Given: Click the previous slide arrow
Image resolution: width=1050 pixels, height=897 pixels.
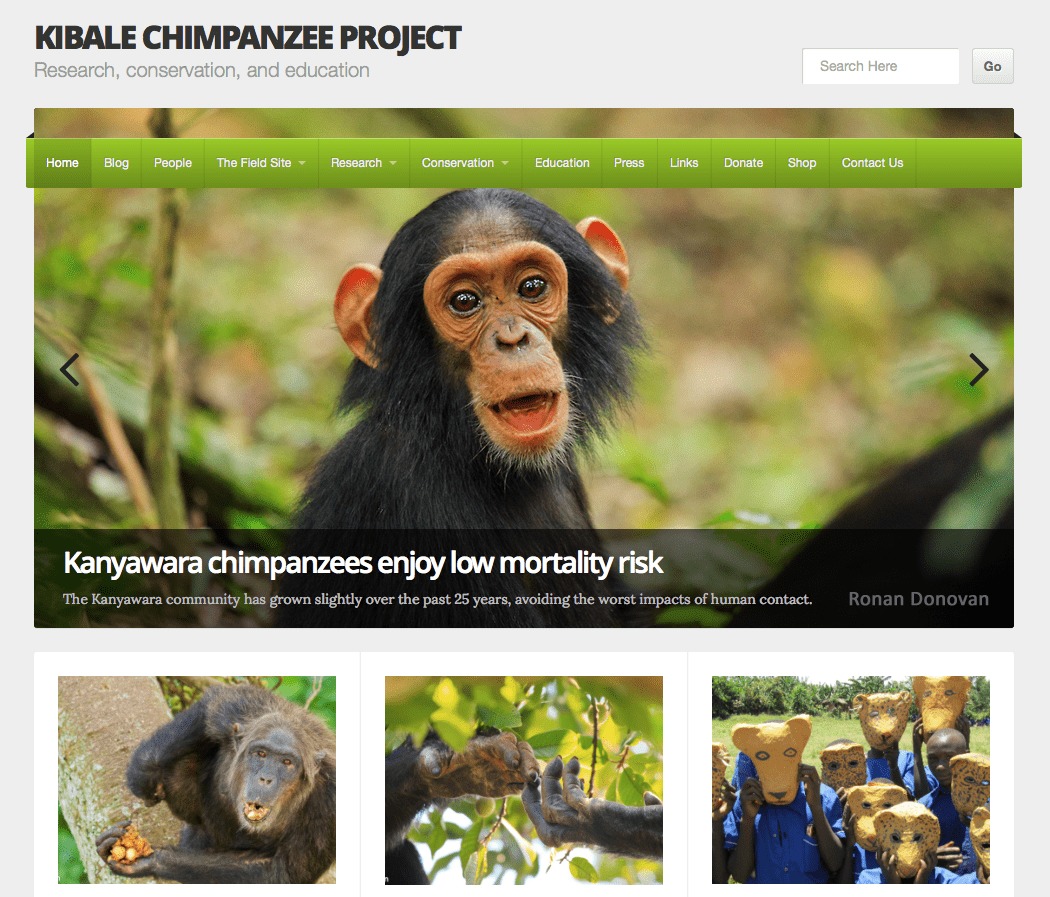Looking at the screenshot, I should (x=70, y=370).
